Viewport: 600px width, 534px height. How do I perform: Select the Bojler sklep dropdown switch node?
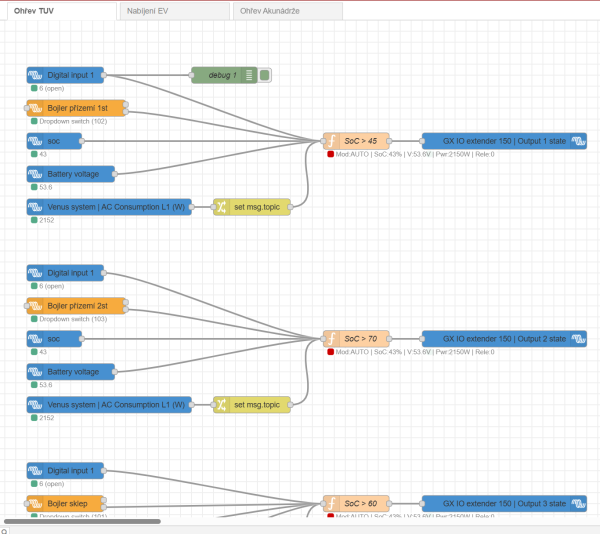[x=65, y=504]
